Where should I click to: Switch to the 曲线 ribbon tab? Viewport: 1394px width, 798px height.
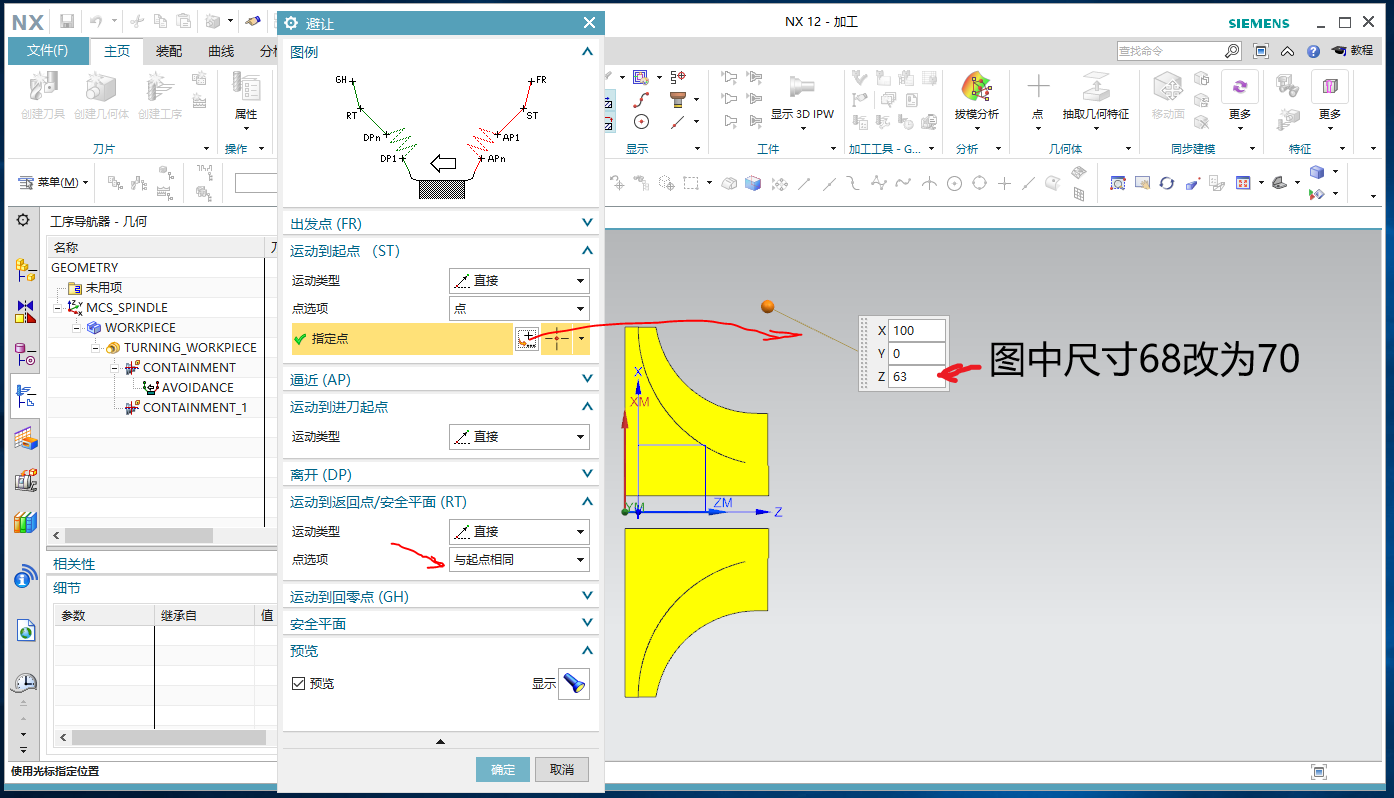click(221, 51)
